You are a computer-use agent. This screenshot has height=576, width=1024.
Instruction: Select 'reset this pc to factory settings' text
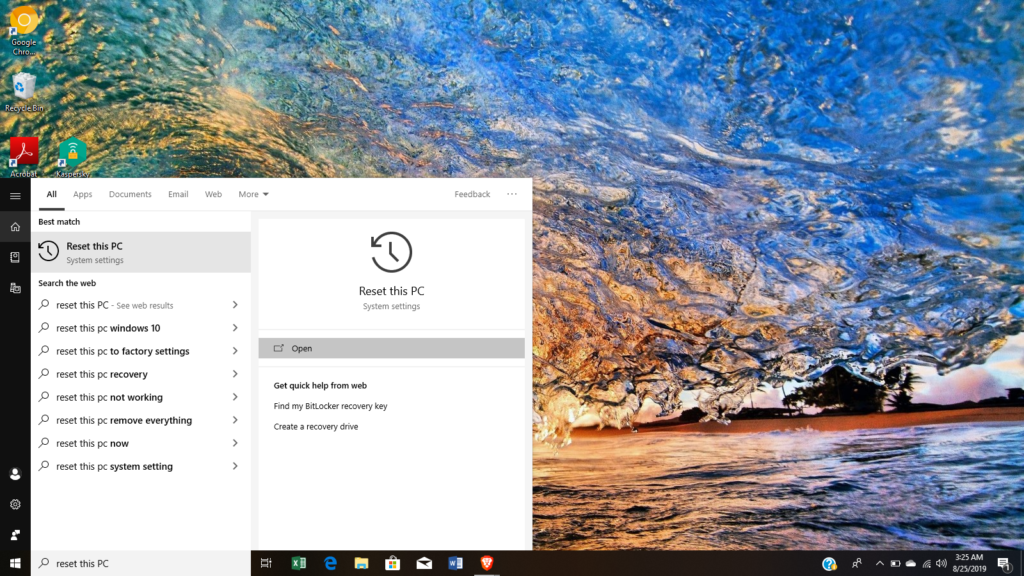click(123, 351)
